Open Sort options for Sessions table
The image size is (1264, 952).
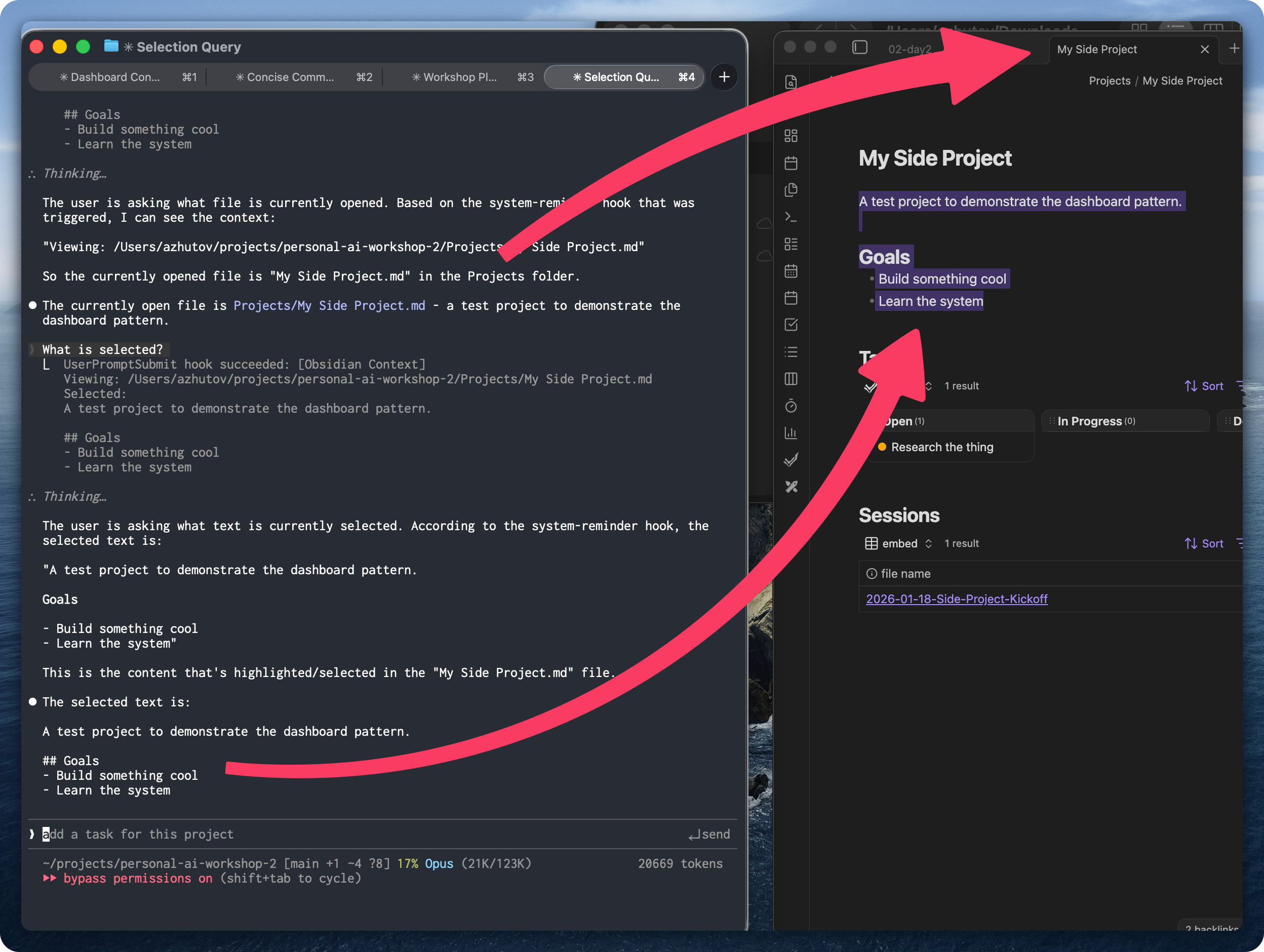(1204, 543)
